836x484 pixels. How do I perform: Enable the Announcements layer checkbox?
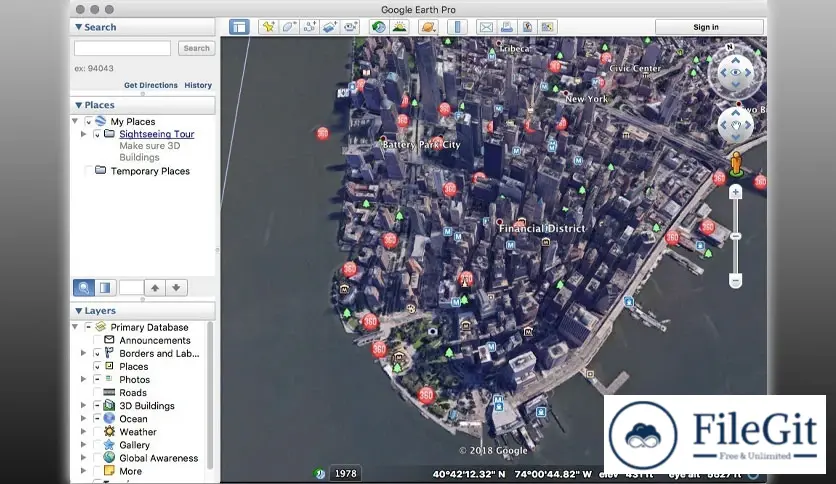tap(97, 340)
